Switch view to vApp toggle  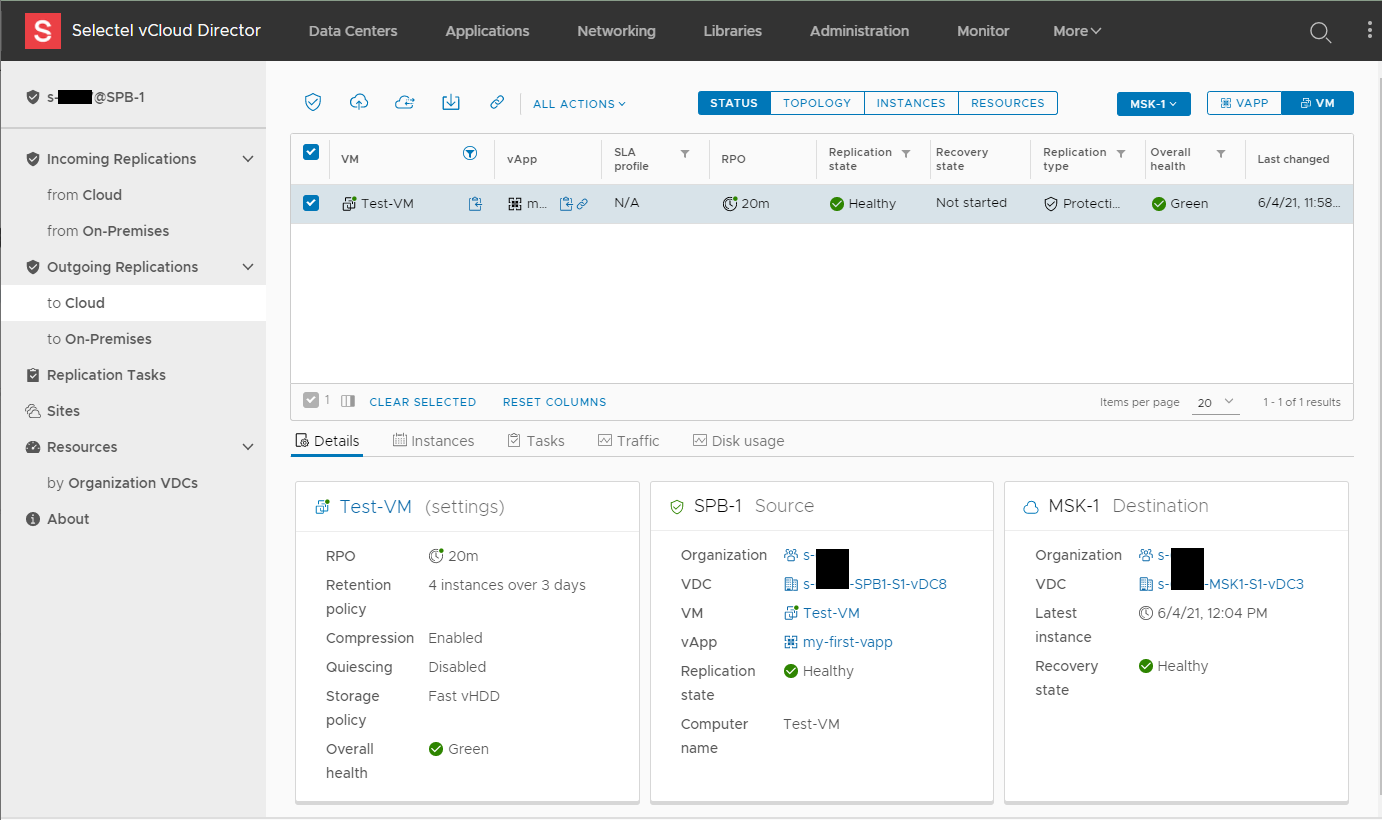tap(1244, 103)
